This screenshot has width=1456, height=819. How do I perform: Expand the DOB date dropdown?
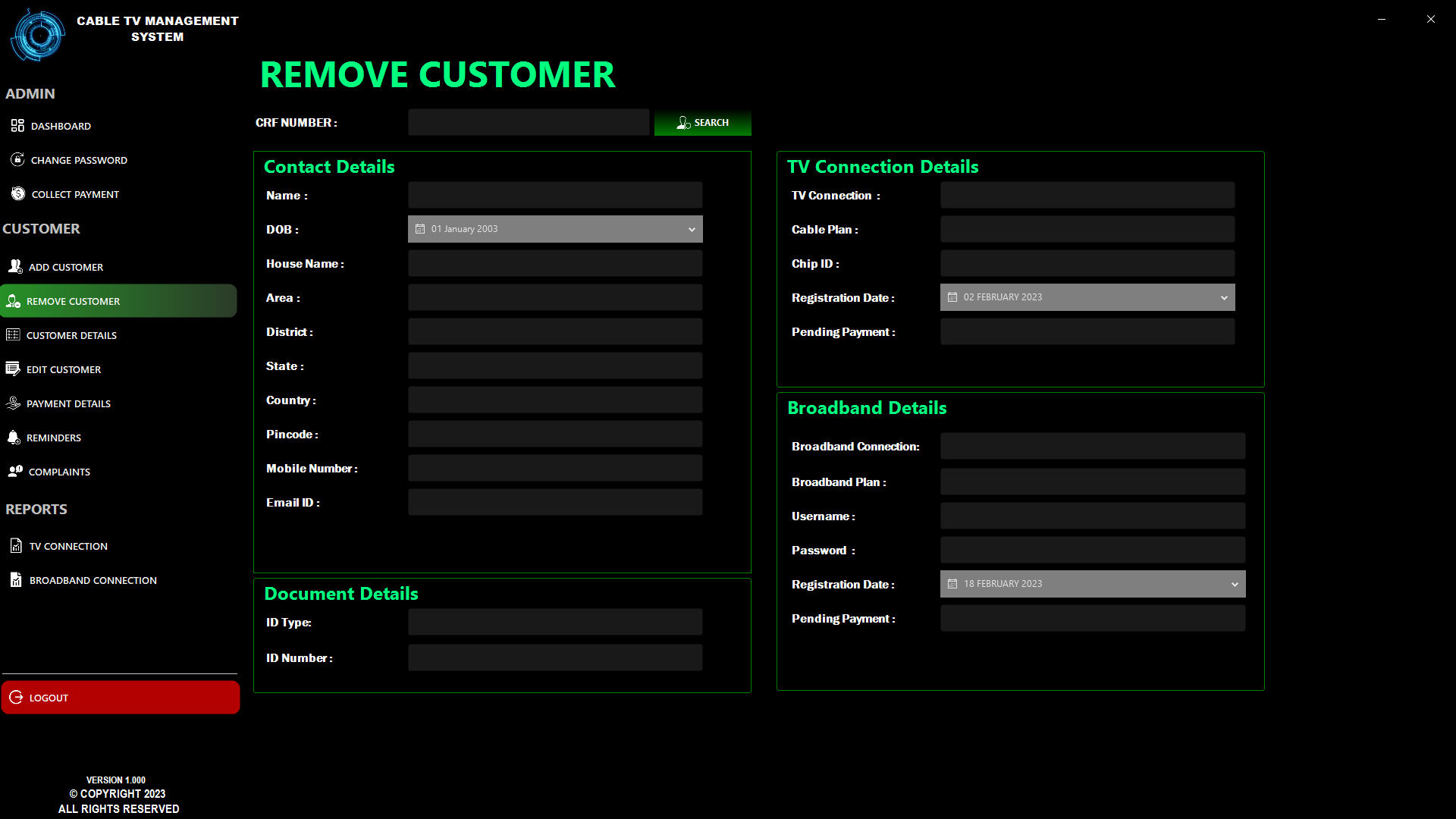click(692, 229)
